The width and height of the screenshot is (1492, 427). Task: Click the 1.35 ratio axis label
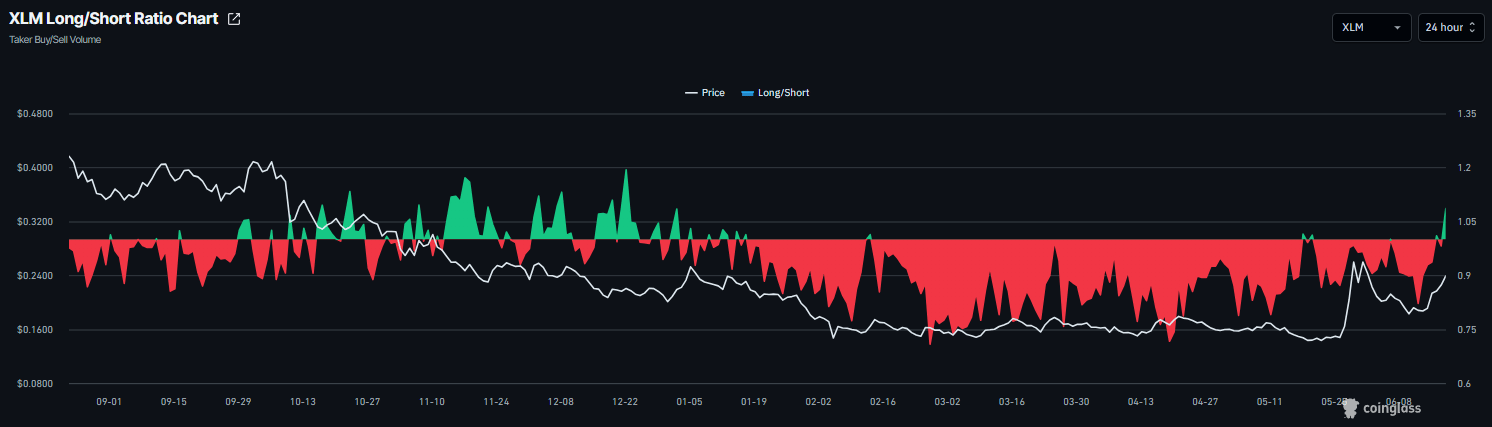[x=1467, y=114]
